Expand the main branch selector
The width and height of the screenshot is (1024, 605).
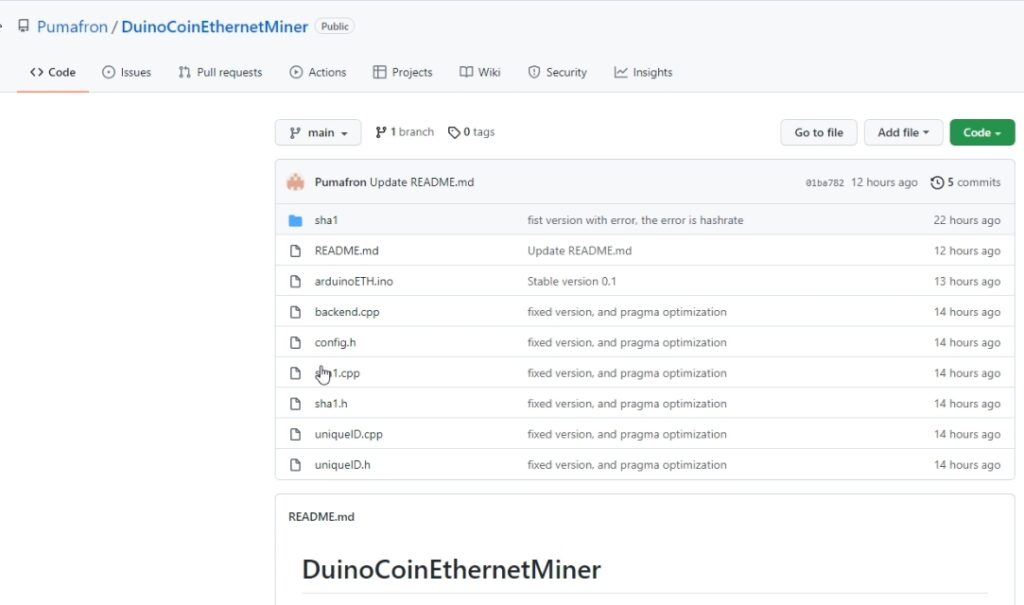[317, 132]
